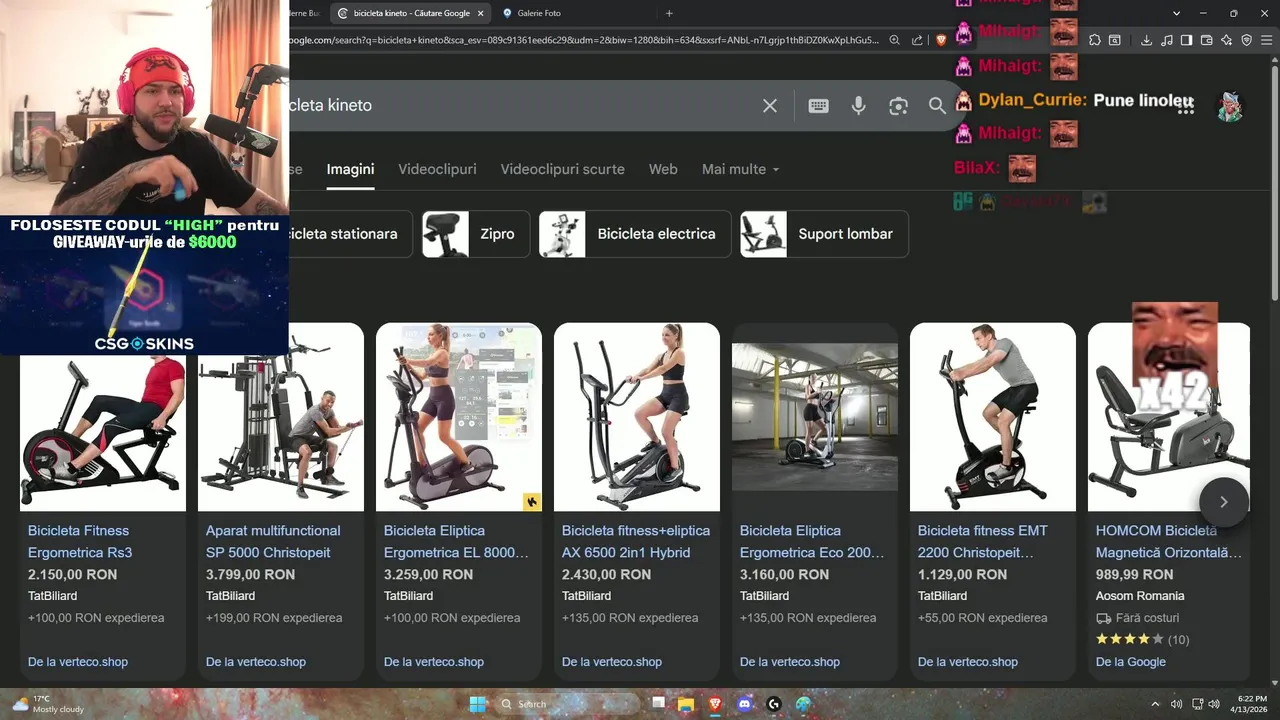The height and width of the screenshot is (720, 1280).
Task: Open Discord from the taskbar
Action: click(744, 704)
